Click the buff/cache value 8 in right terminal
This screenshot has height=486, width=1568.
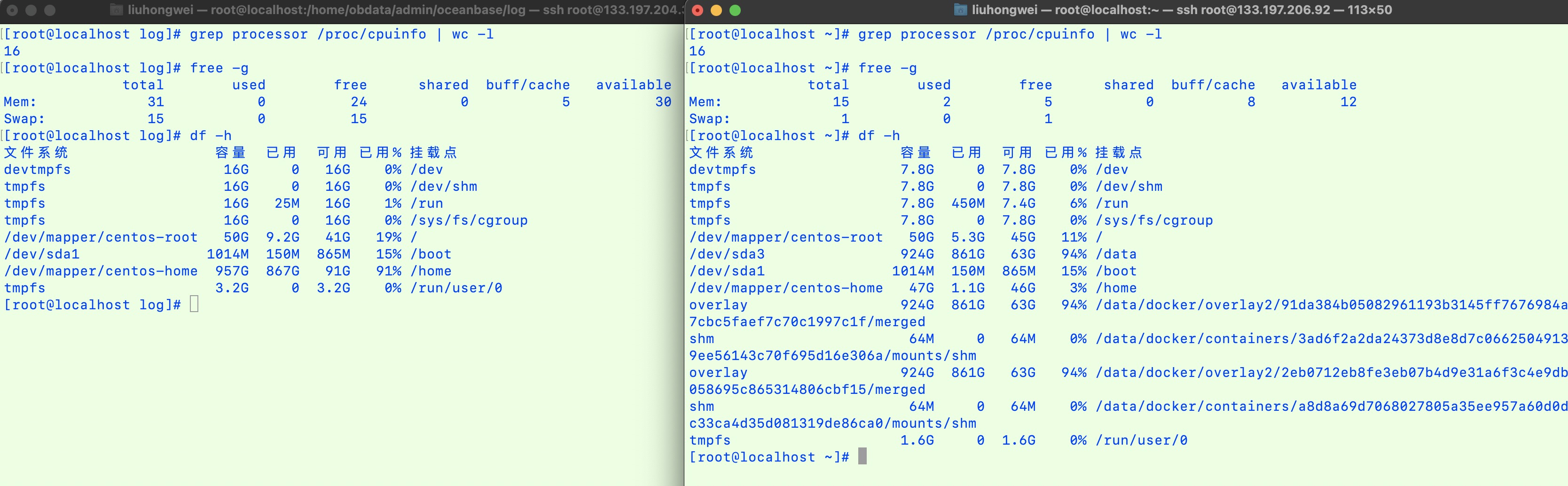pyautogui.click(x=1252, y=102)
